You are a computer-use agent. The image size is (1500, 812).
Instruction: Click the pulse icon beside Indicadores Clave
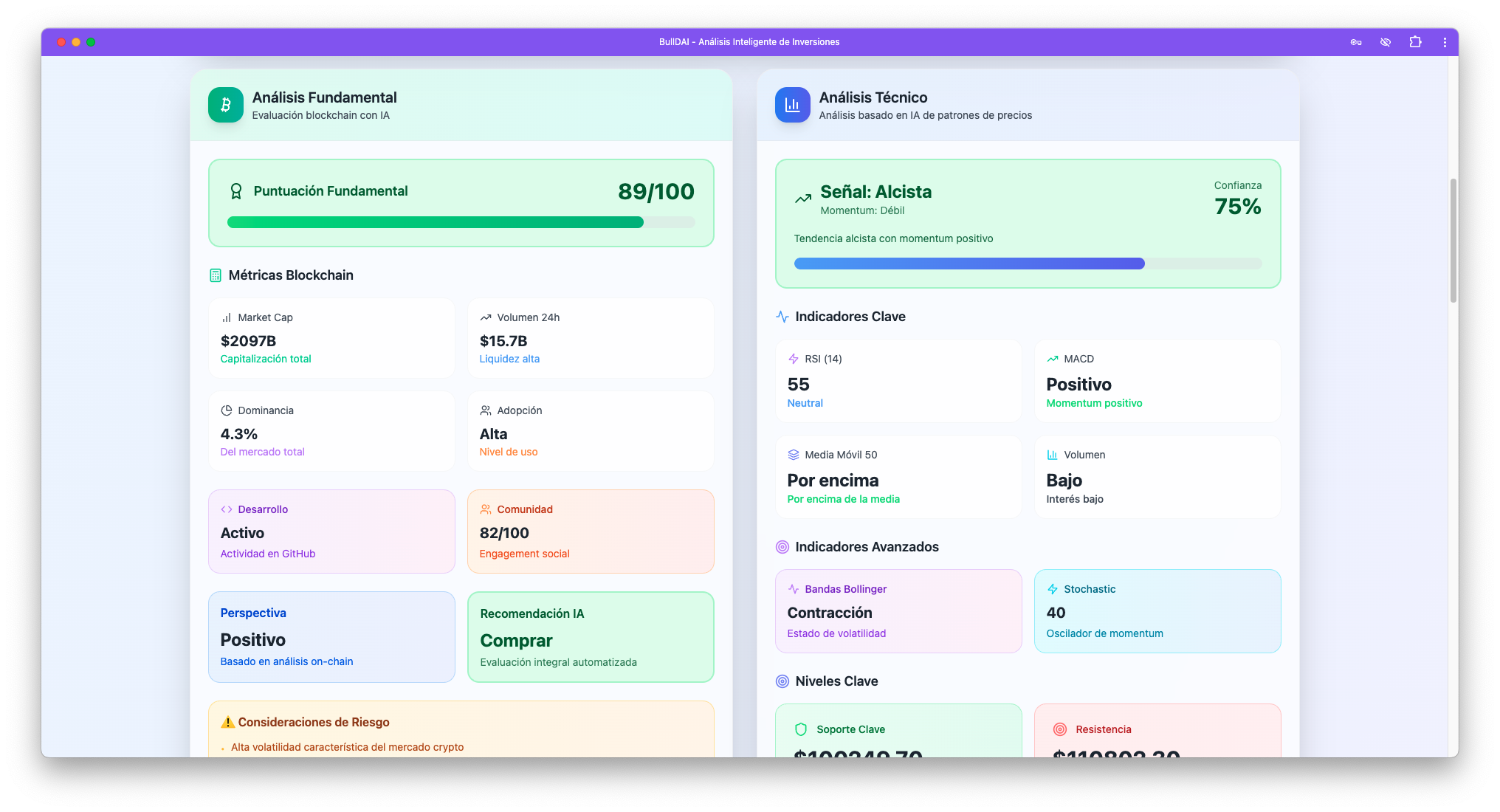click(x=782, y=317)
